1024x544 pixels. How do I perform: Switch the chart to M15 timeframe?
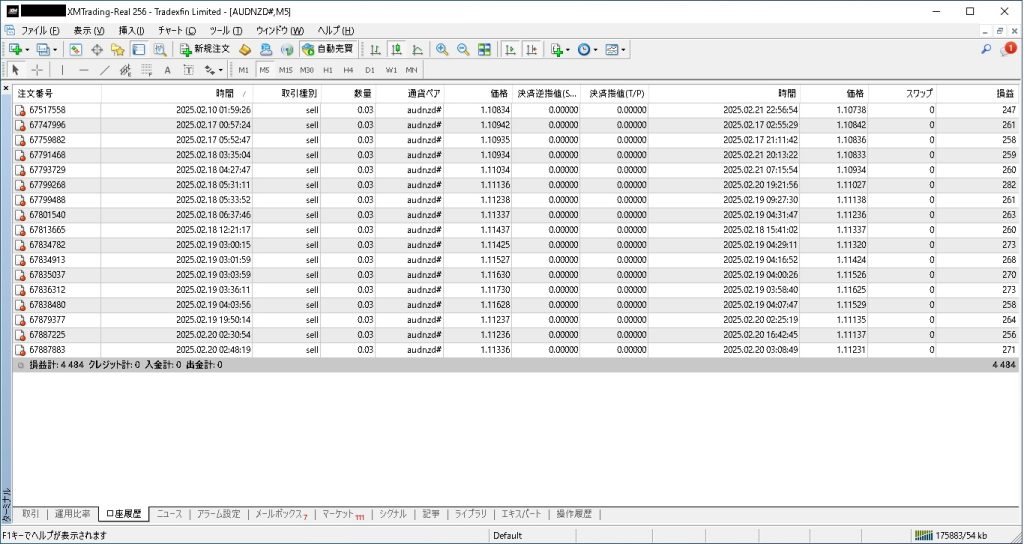[285, 70]
